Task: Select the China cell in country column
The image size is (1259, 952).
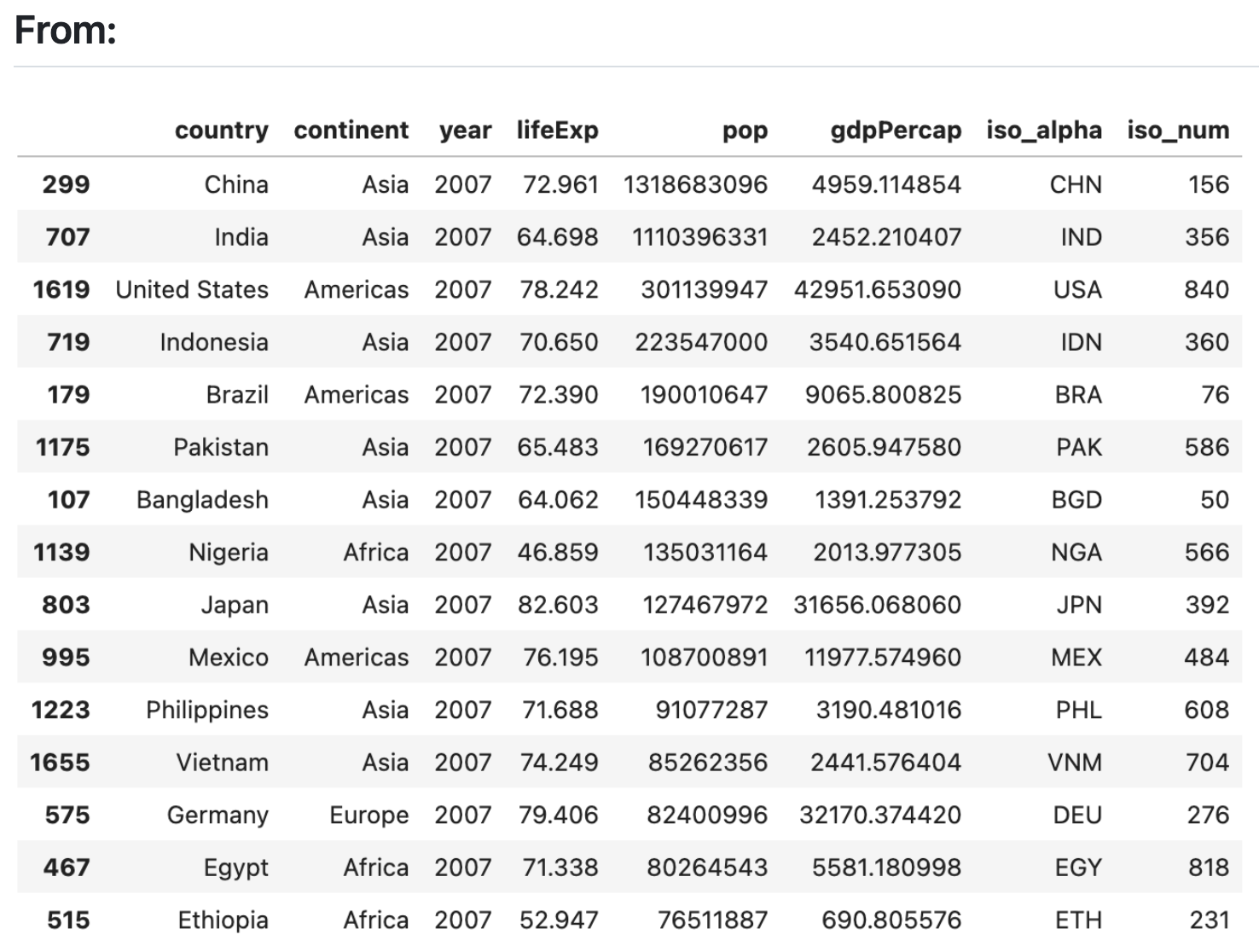Action: click(x=236, y=184)
